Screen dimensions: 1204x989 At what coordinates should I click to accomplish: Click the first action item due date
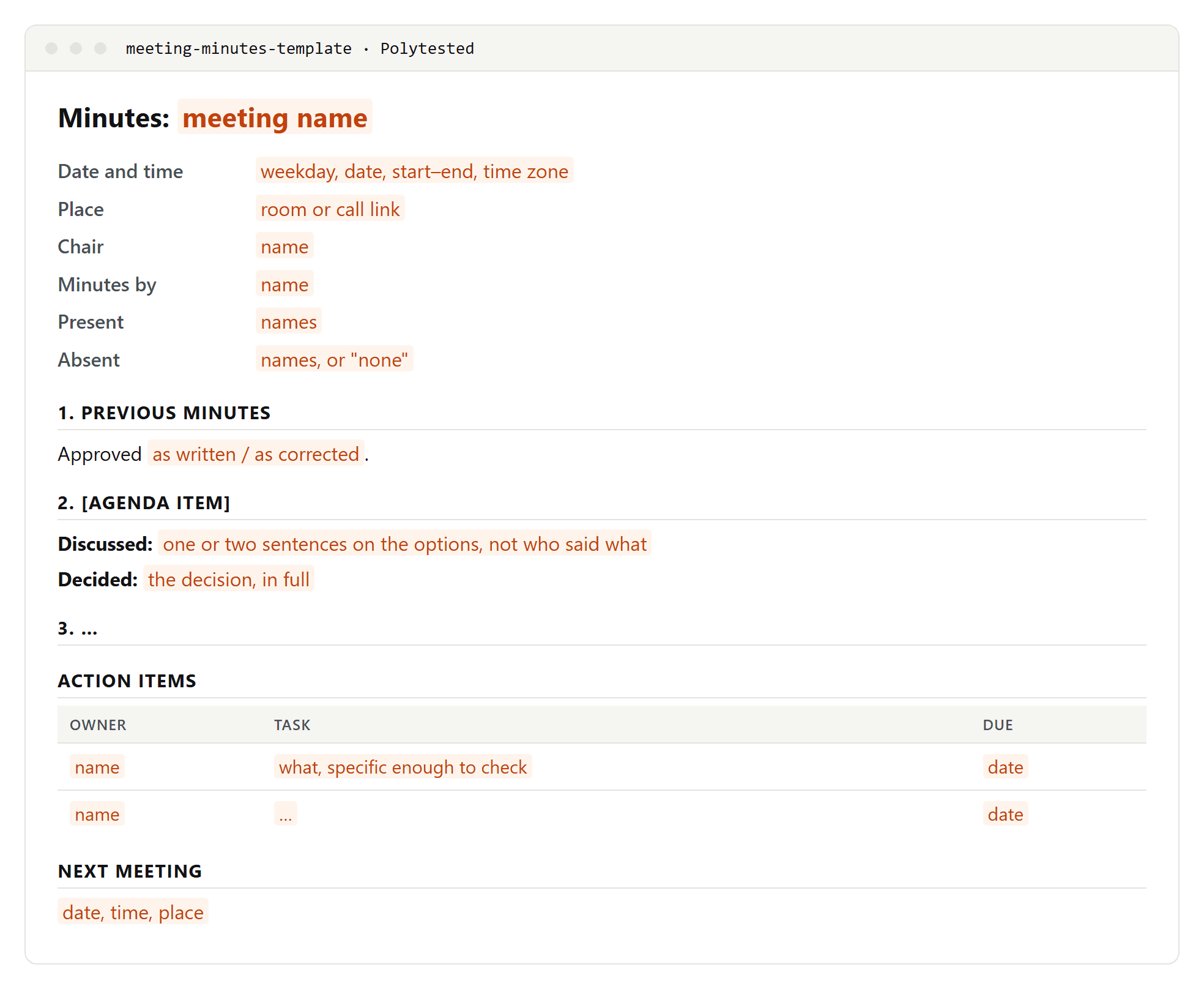pyautogui.click(x=1005, y=767)
